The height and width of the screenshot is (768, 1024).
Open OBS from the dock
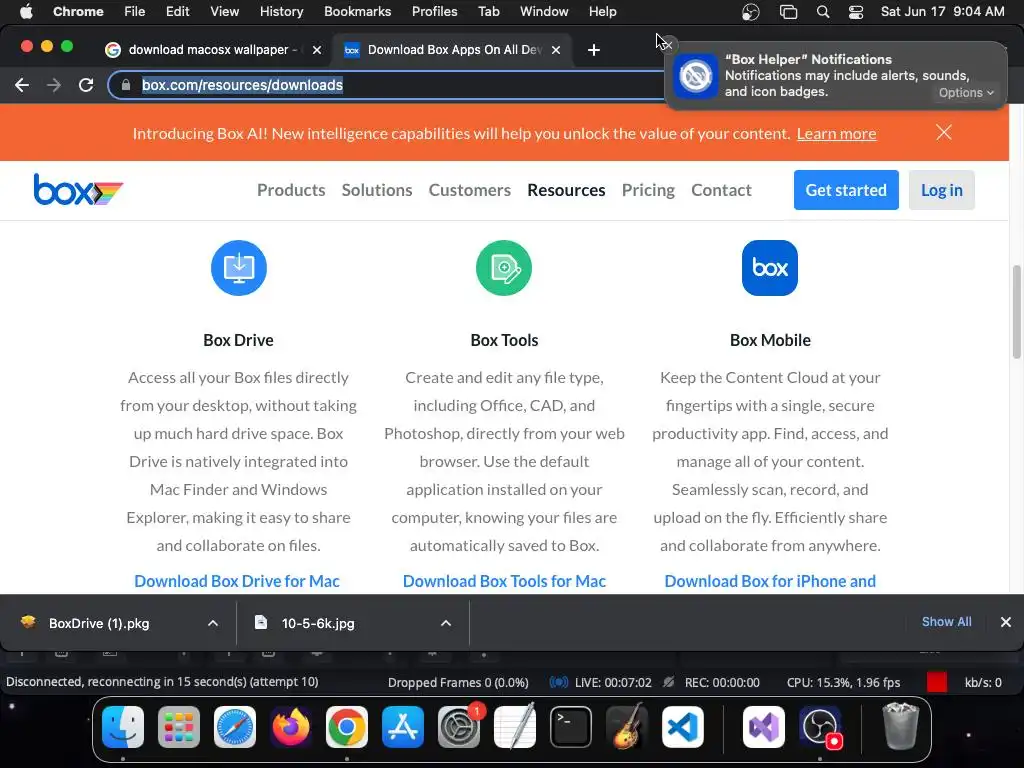tap(820, 727)
